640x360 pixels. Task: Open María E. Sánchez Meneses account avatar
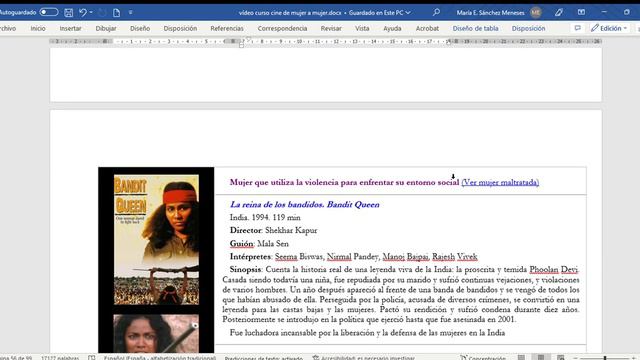[x=536, y=13]
